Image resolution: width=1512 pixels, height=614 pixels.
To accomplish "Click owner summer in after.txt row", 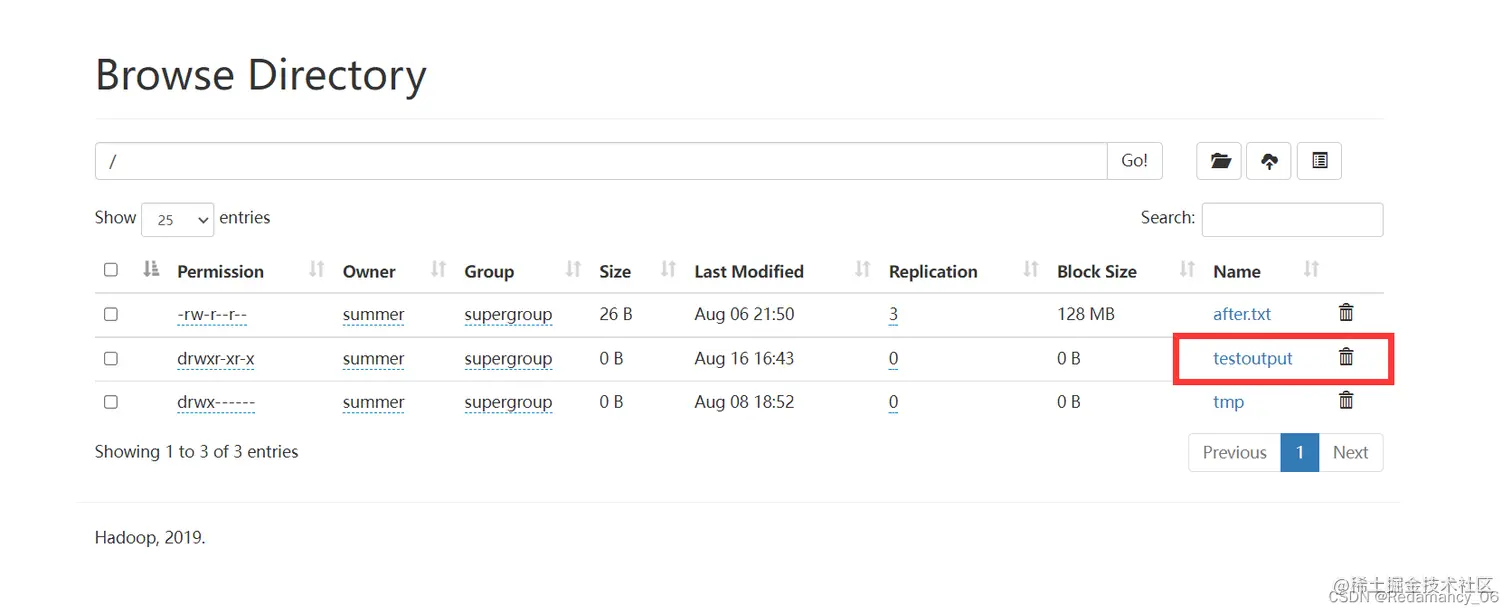I will click(x=373, y=314).
